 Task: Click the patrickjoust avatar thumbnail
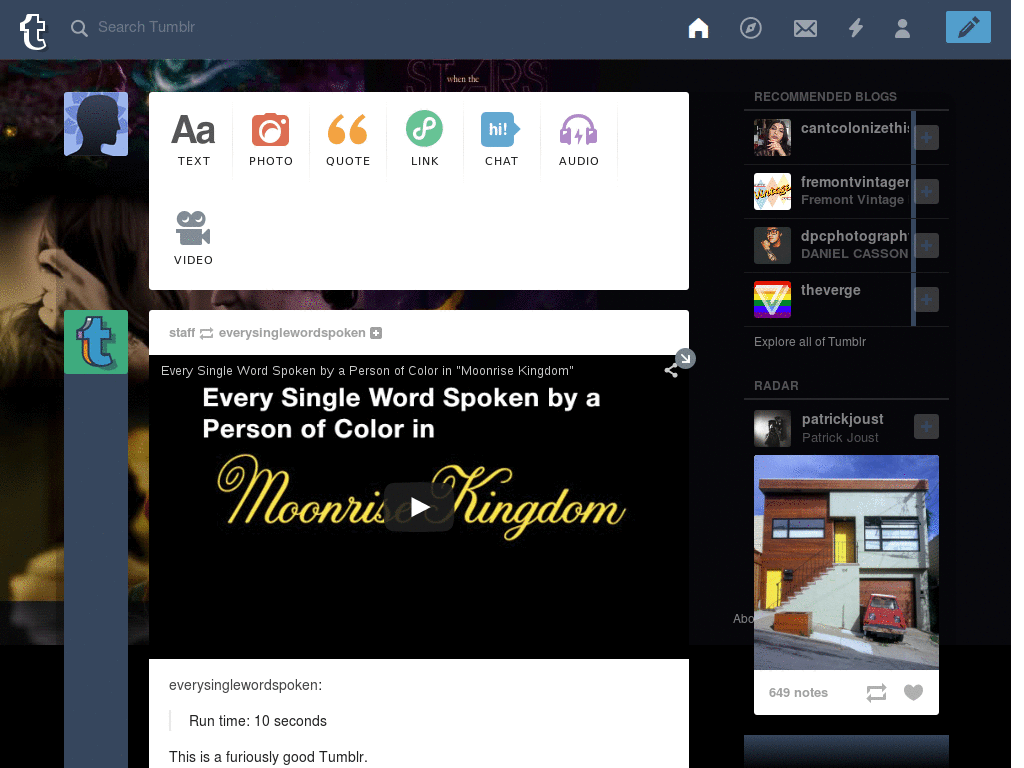point(772,428)
